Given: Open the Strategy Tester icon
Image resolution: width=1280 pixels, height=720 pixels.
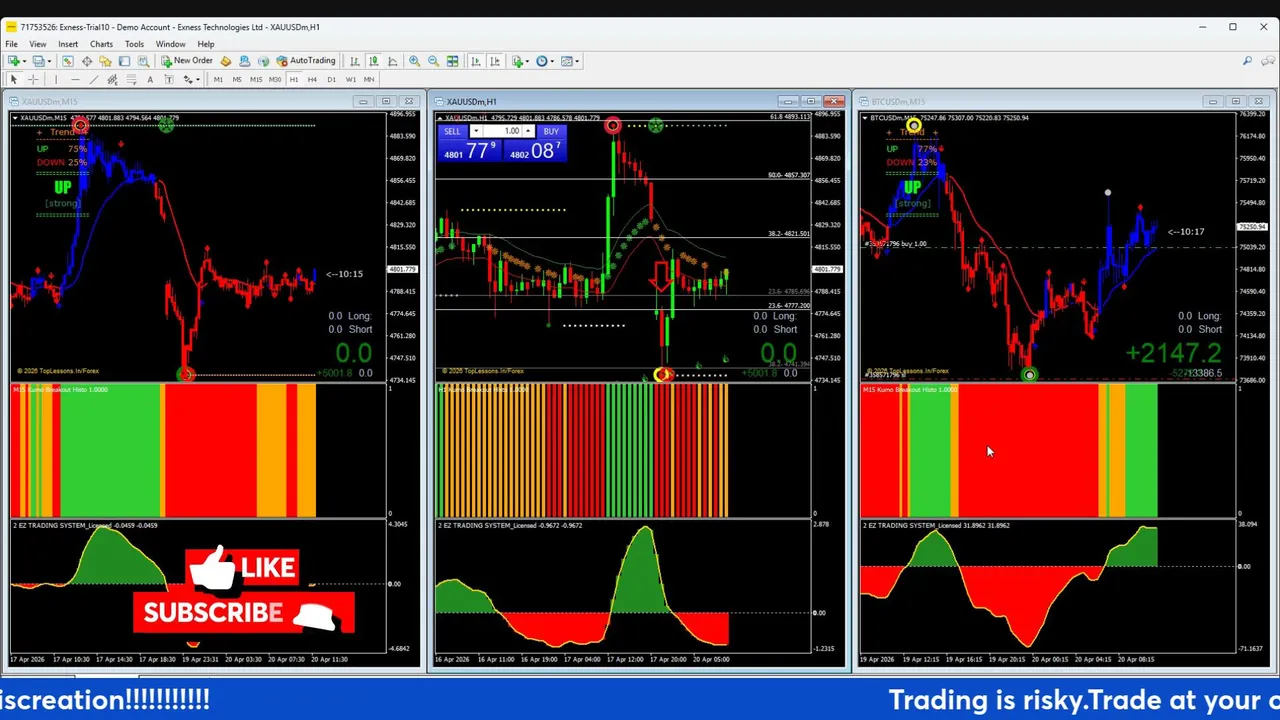Looking at the screenshot, I should pyautogui.click(x=143, y=61).
